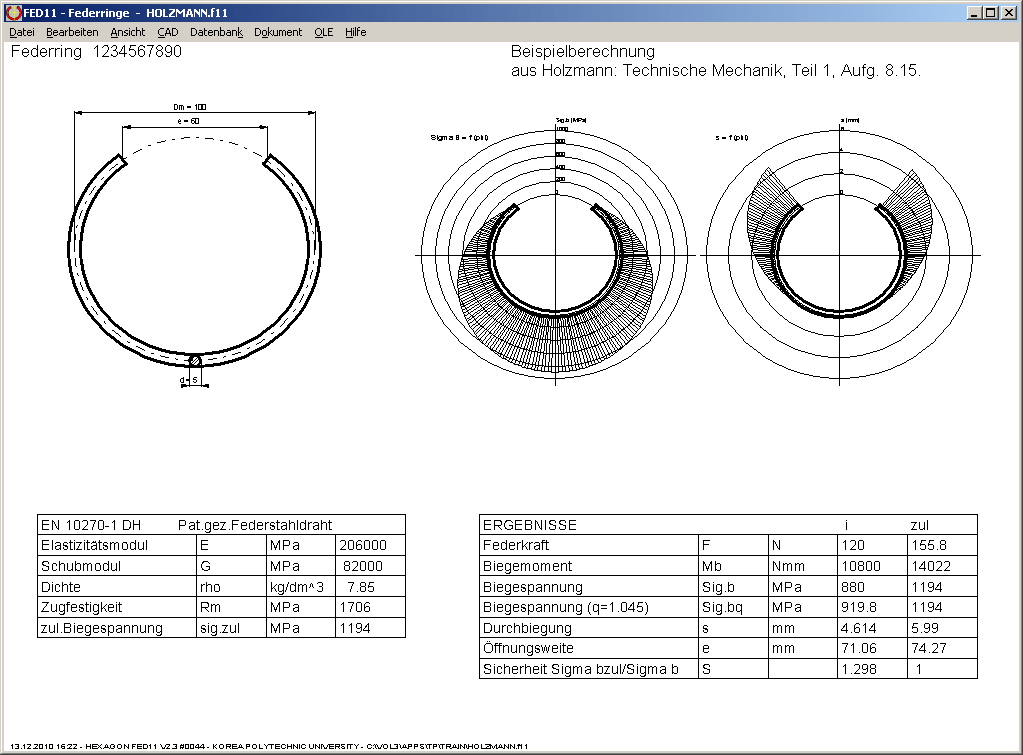Minimize the FED11 window

pos(975,13)
